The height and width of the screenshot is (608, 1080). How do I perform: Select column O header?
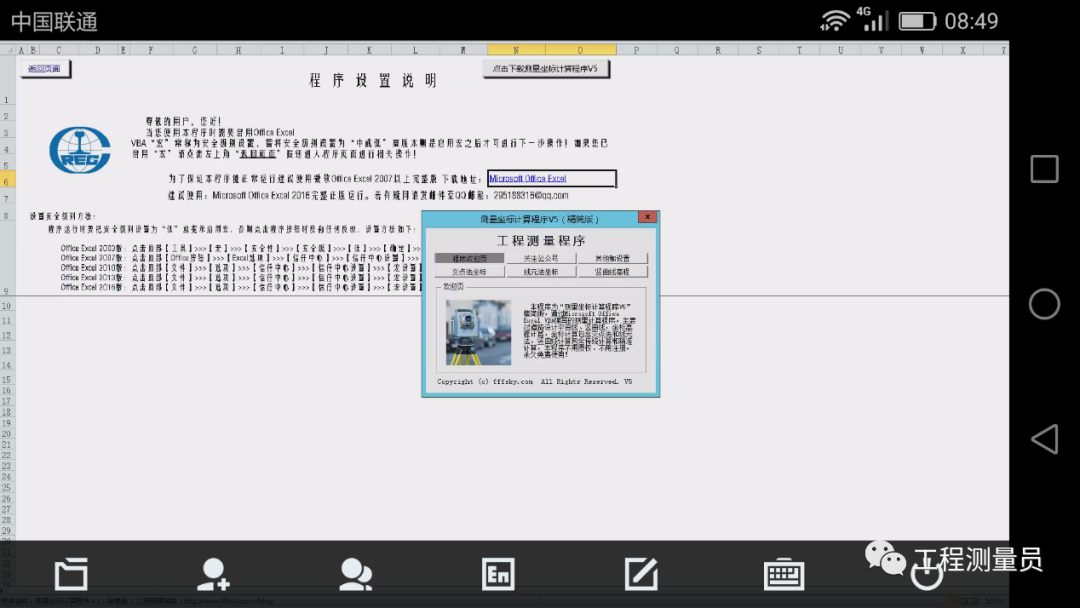tap(580, 50)
